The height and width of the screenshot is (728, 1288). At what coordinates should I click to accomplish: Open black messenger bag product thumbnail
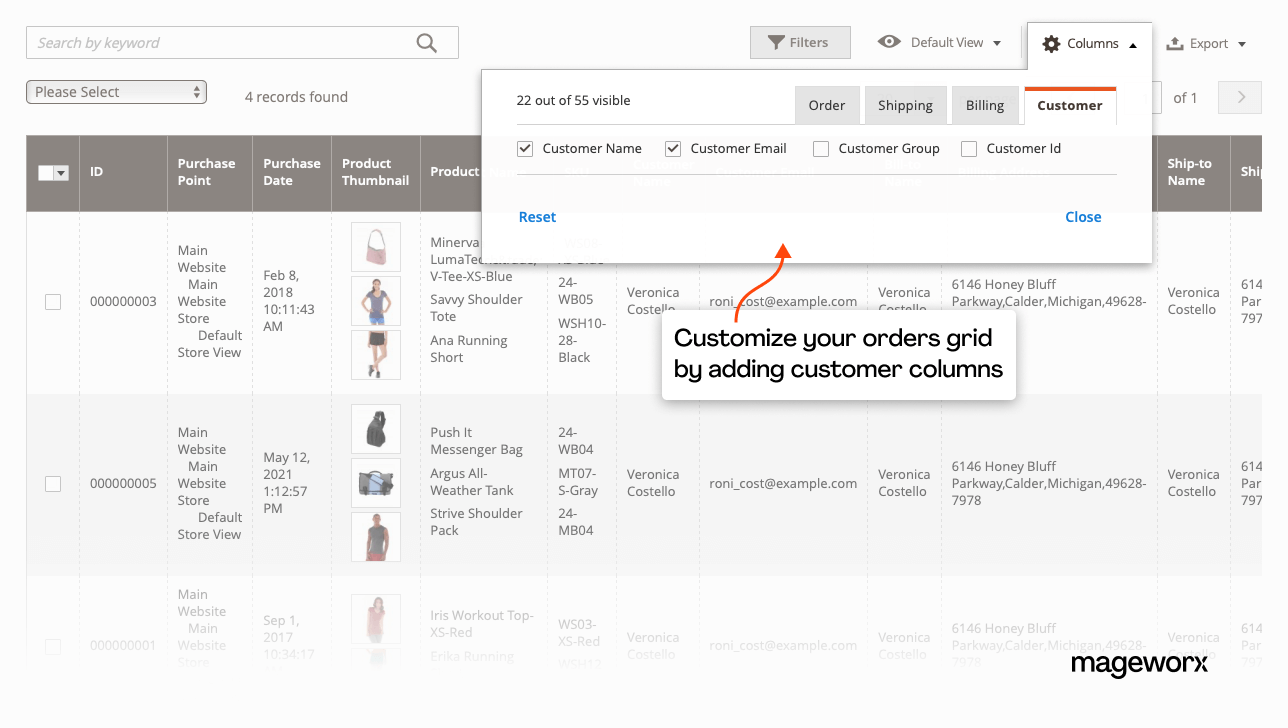(376, 429)
